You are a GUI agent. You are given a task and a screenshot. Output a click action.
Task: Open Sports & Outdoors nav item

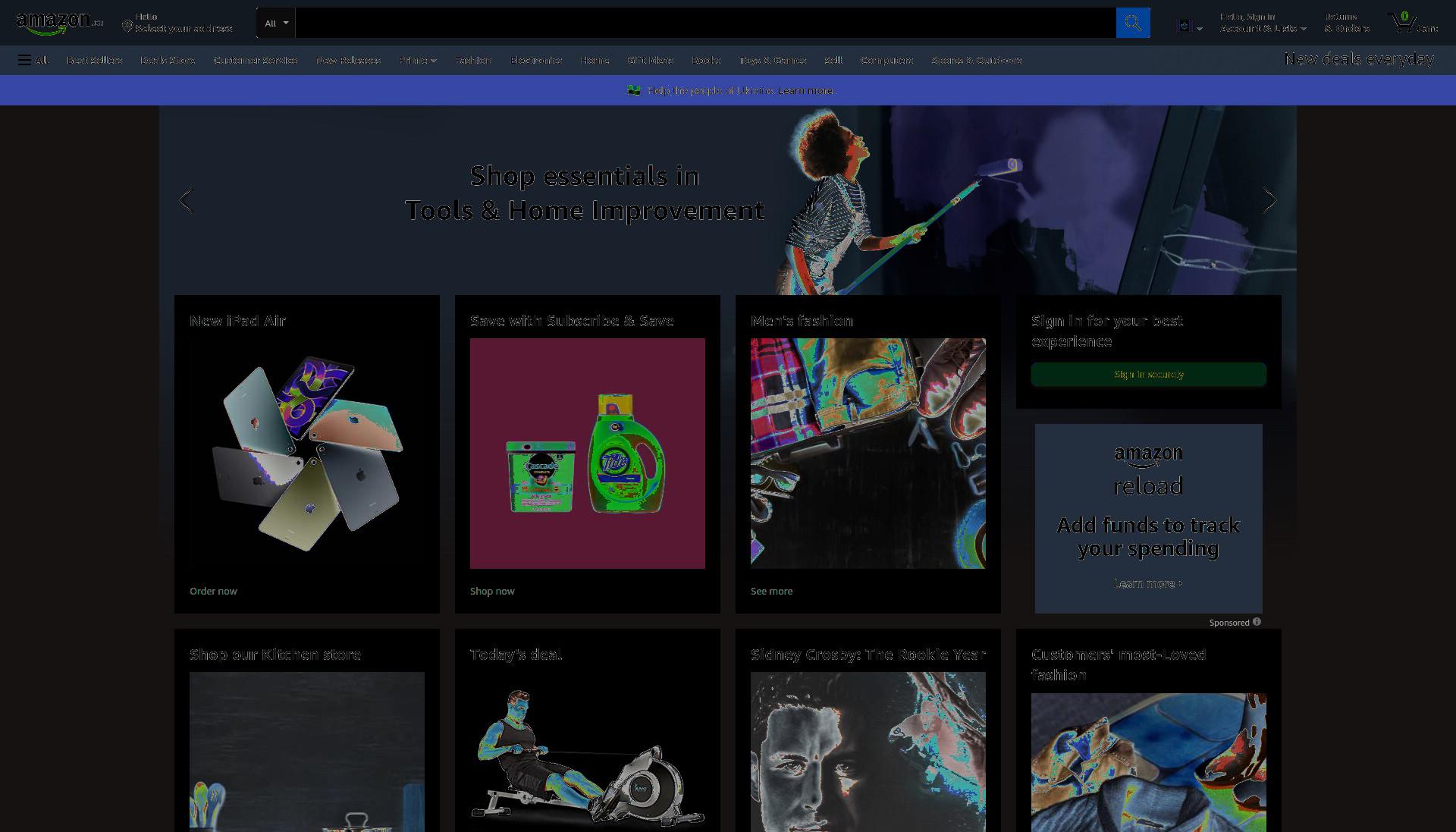tap(977, 60)
